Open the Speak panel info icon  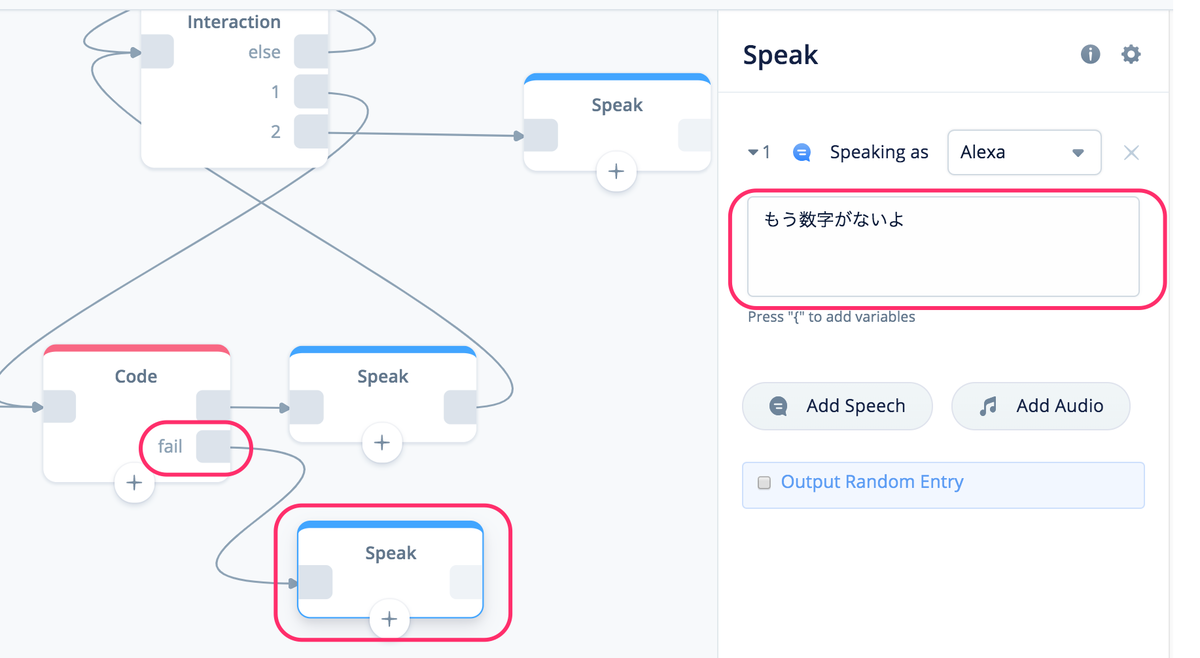click(x=1090, y=54)
